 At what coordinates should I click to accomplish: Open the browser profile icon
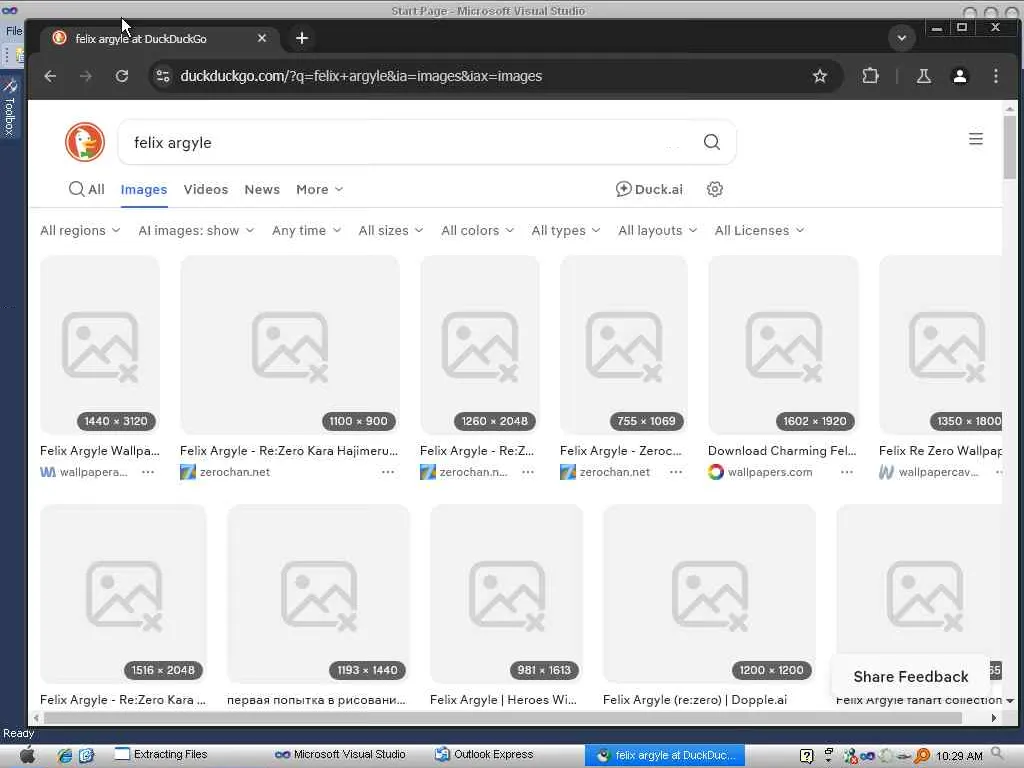coord(959,76)
